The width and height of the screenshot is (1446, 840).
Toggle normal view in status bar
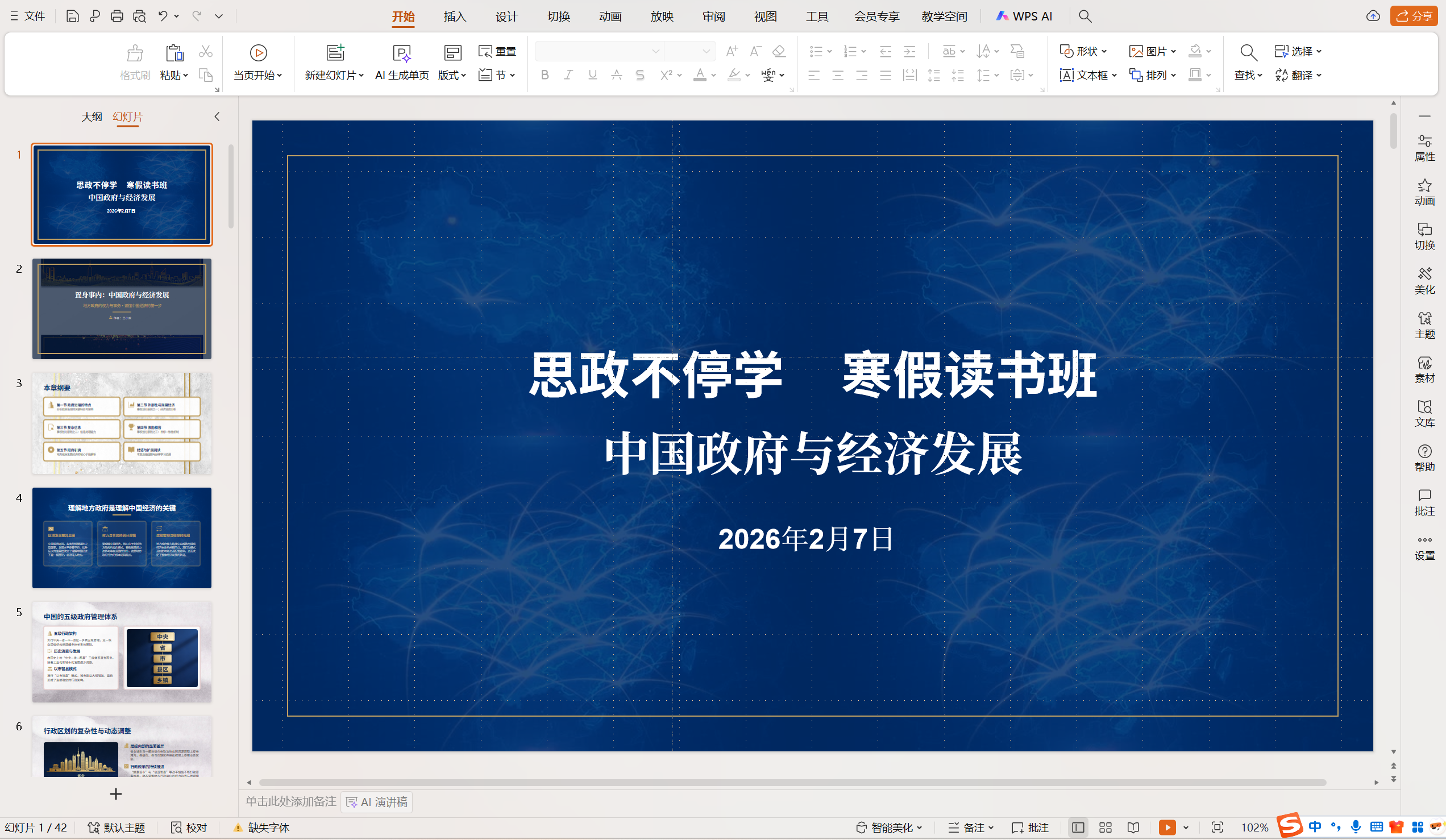[1078, 827]
